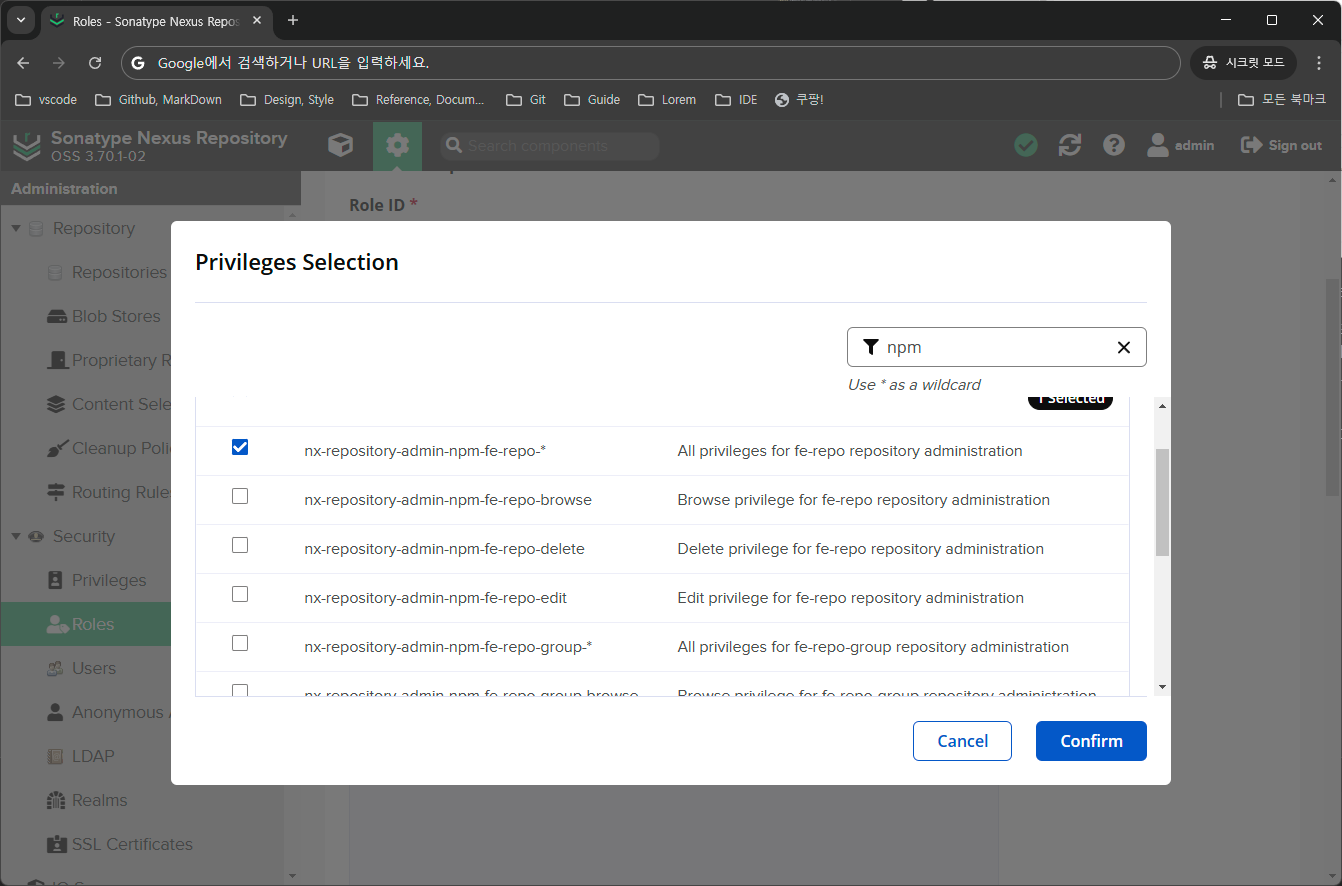Open Content Selectors sidebar item

[108, 404]
